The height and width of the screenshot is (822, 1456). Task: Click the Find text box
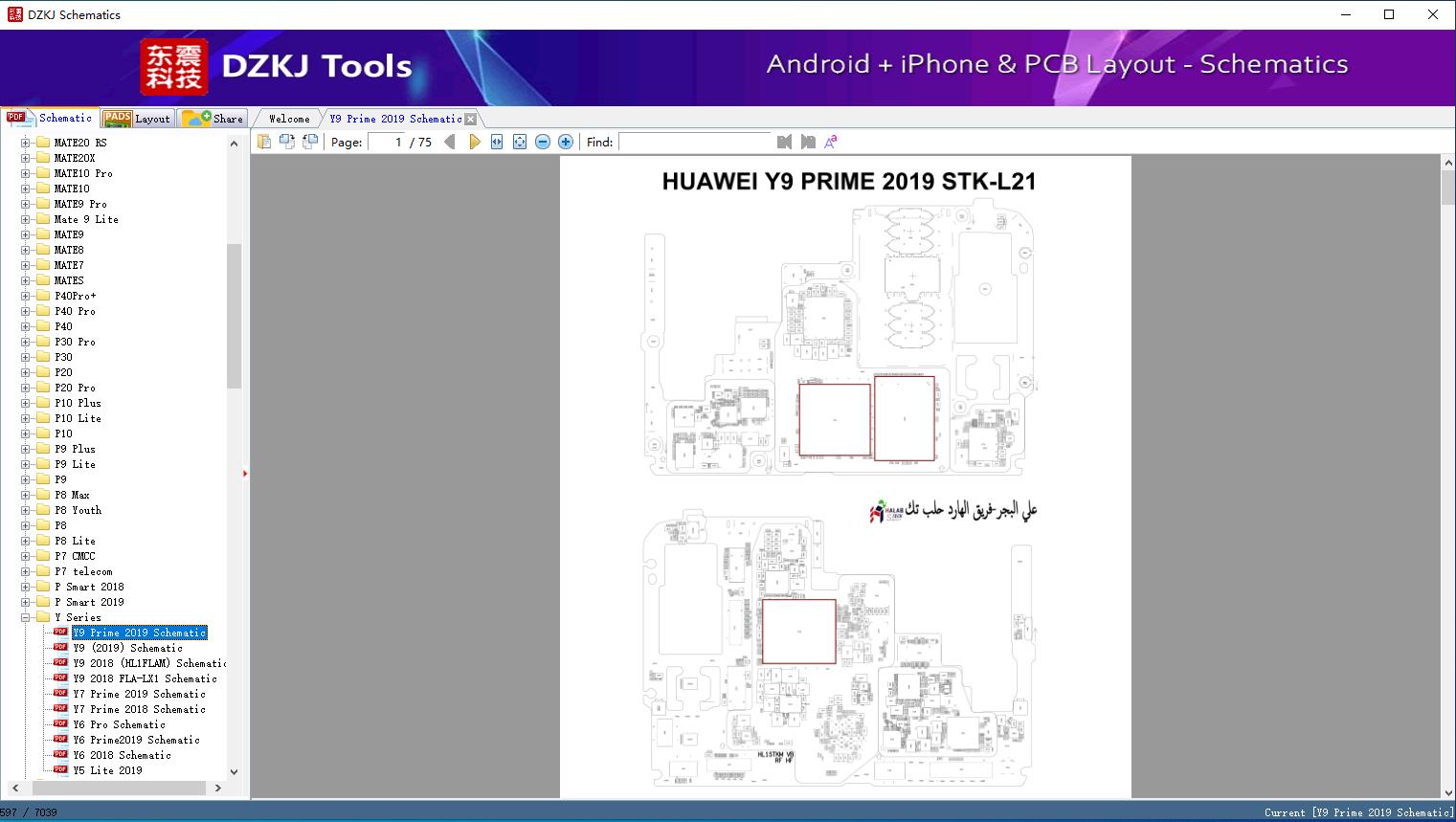pyautogui.click(x=695, y=142)
